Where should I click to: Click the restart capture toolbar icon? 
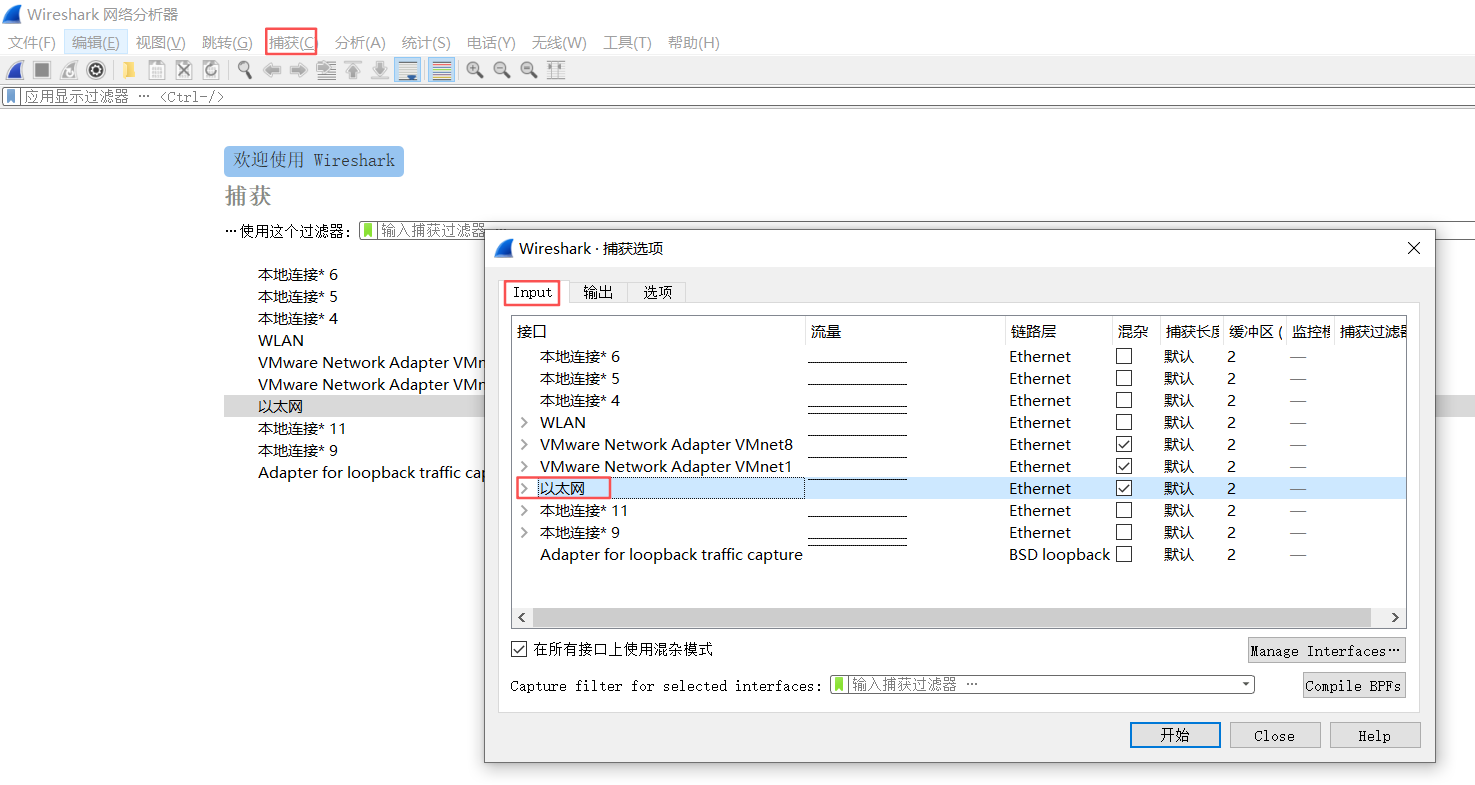[x=69, y=70]
